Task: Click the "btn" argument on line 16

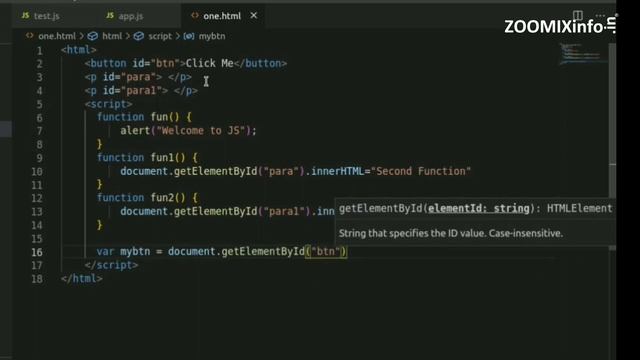Action: [325, 252]
